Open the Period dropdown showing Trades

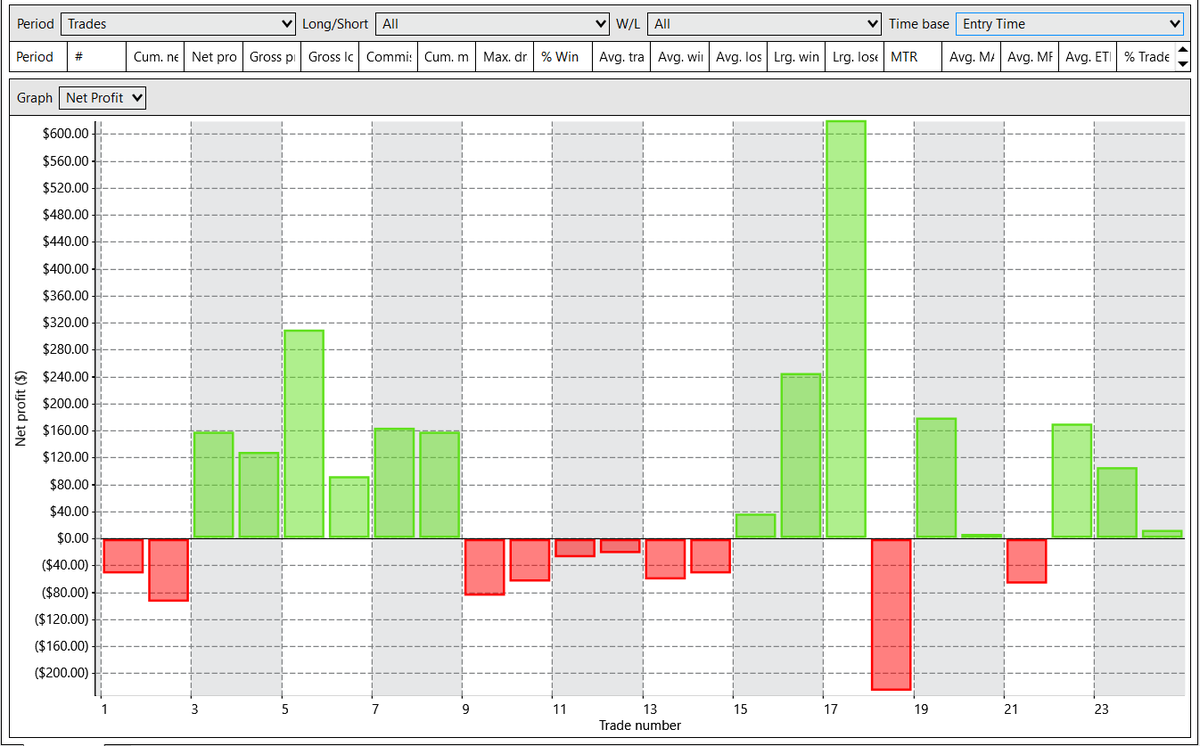click(178, 24)
